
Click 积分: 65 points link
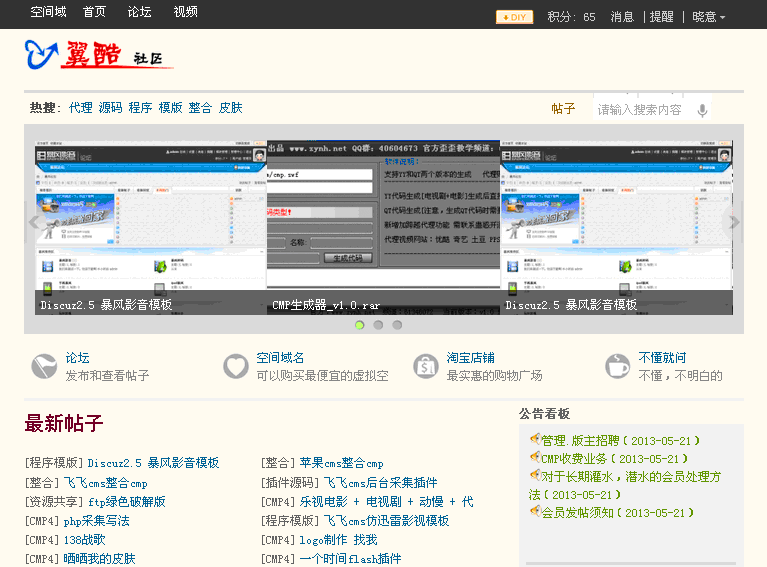(x=571, y=17)
